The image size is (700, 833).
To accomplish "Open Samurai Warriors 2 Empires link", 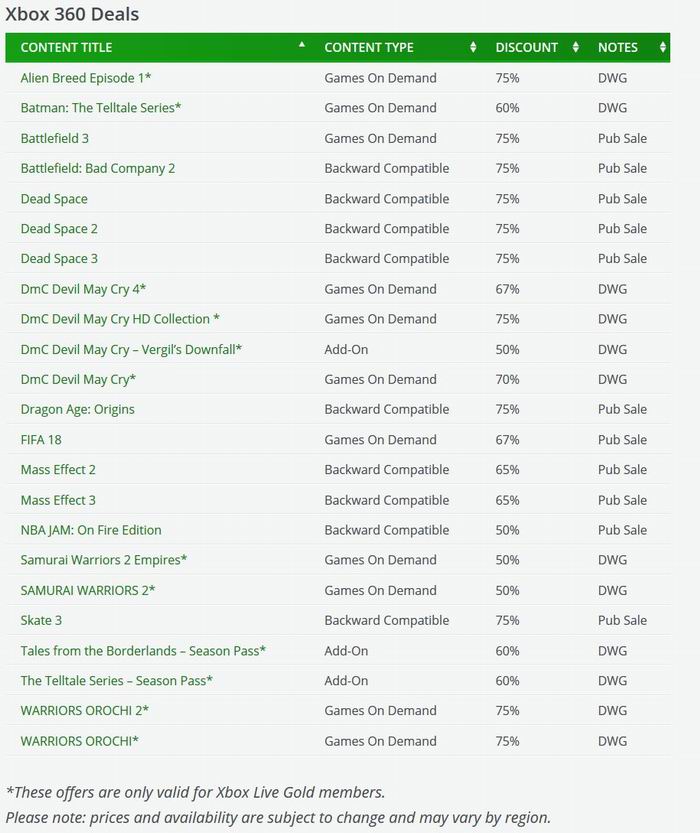I will pyautogui.click(x=104, y=560).
